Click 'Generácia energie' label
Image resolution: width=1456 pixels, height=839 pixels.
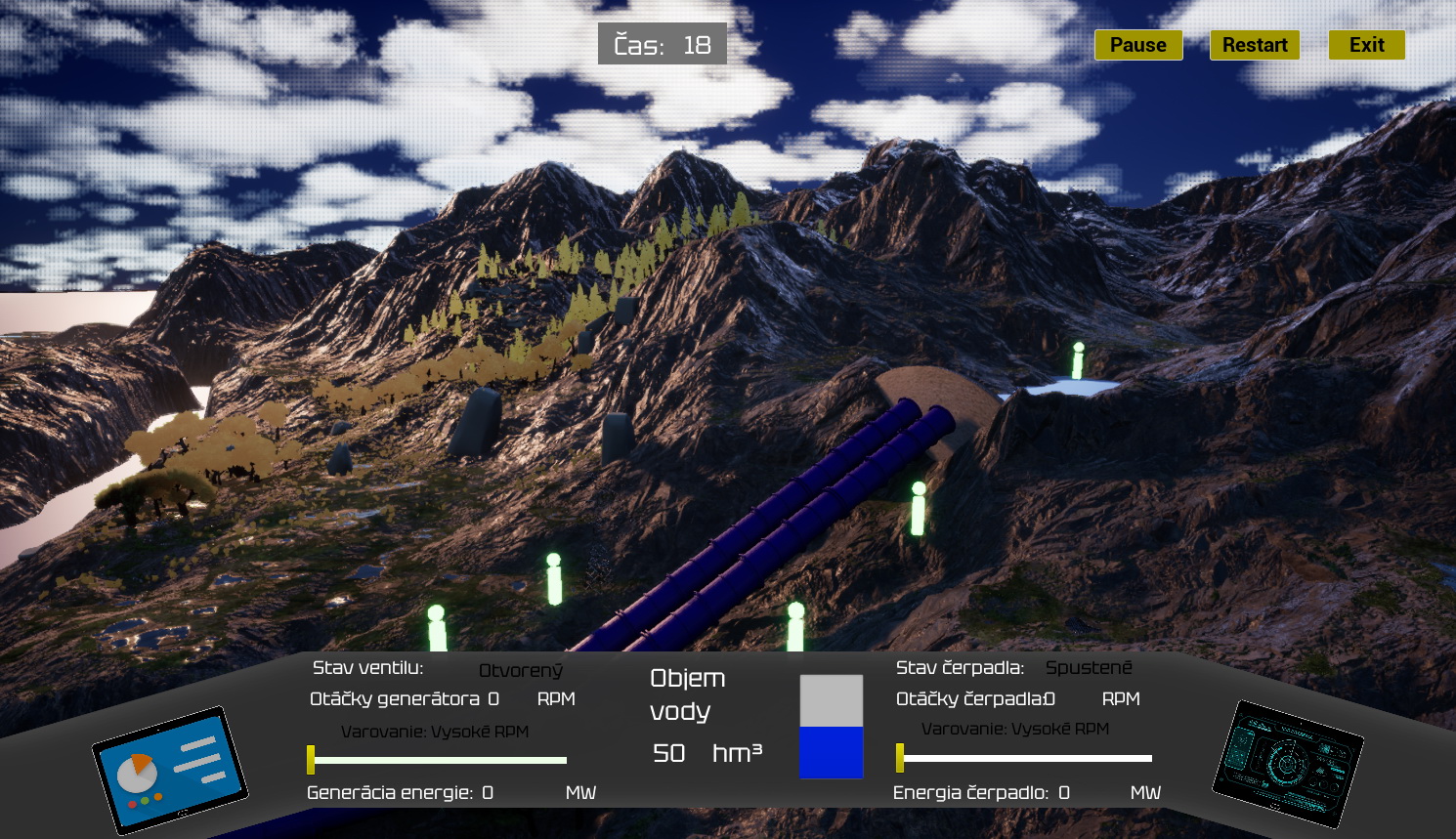[x=390, y=792]
